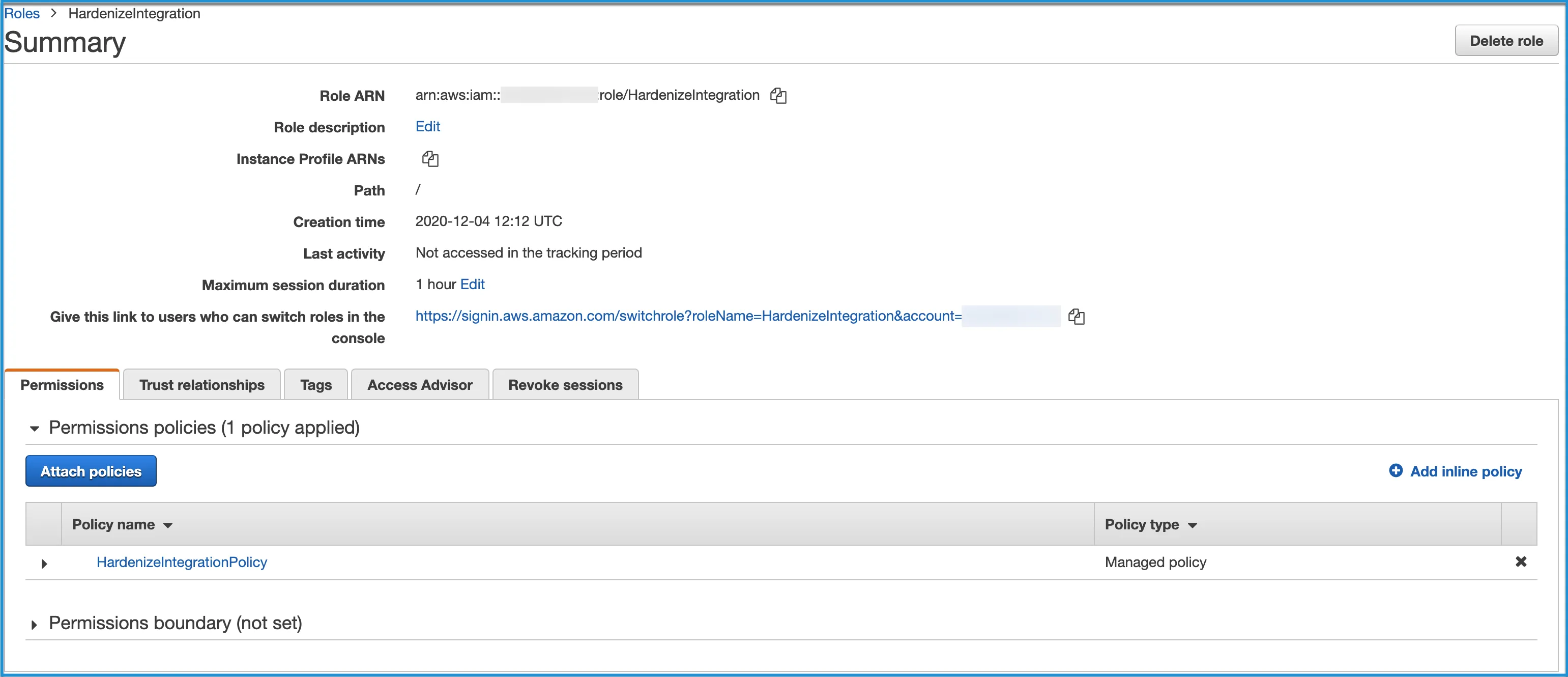Open the Policy type sort dropdown
This screenshot has height=677, width=1568.
[x=1193, y=525]
